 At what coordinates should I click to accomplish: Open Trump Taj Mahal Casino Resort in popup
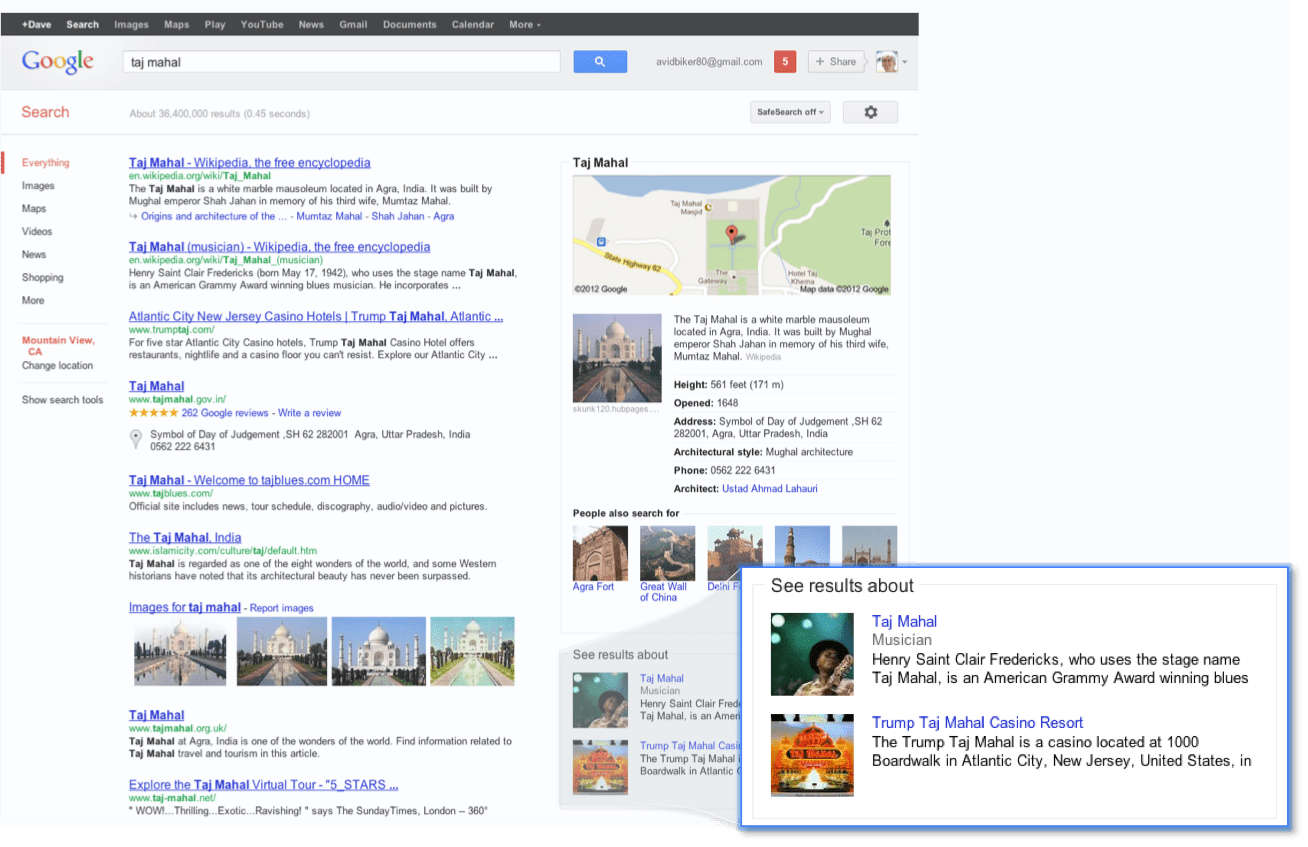(x=977, y=722)
